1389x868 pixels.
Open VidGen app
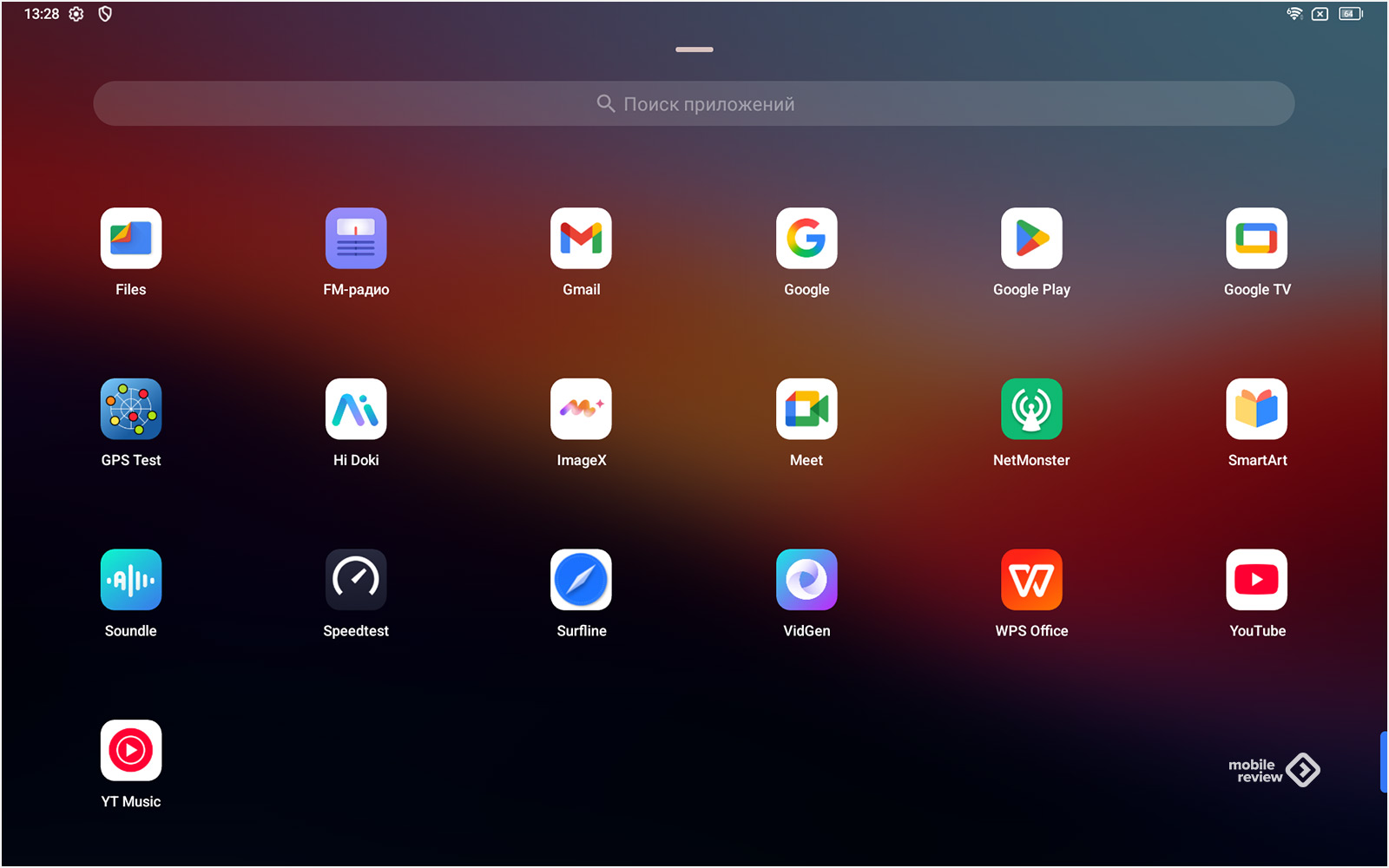[x=806, y=580]
